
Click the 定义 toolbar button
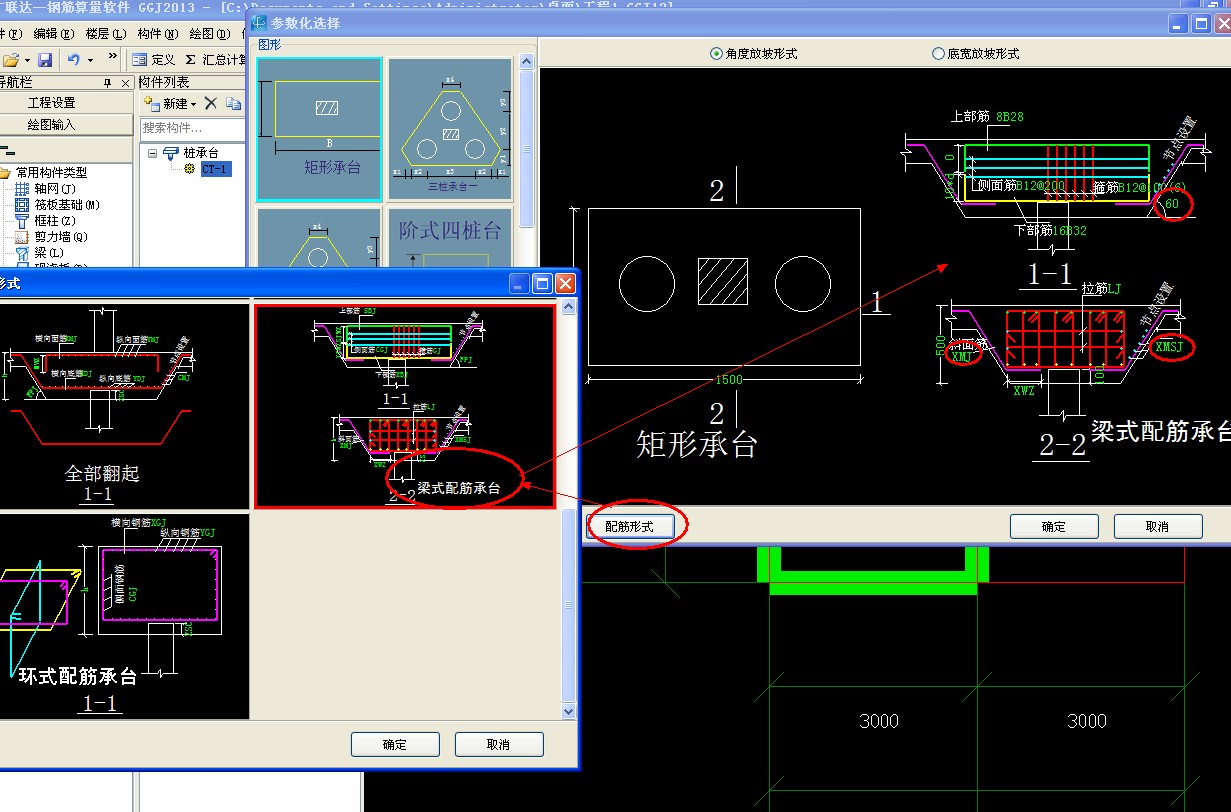tap(153, 60)
